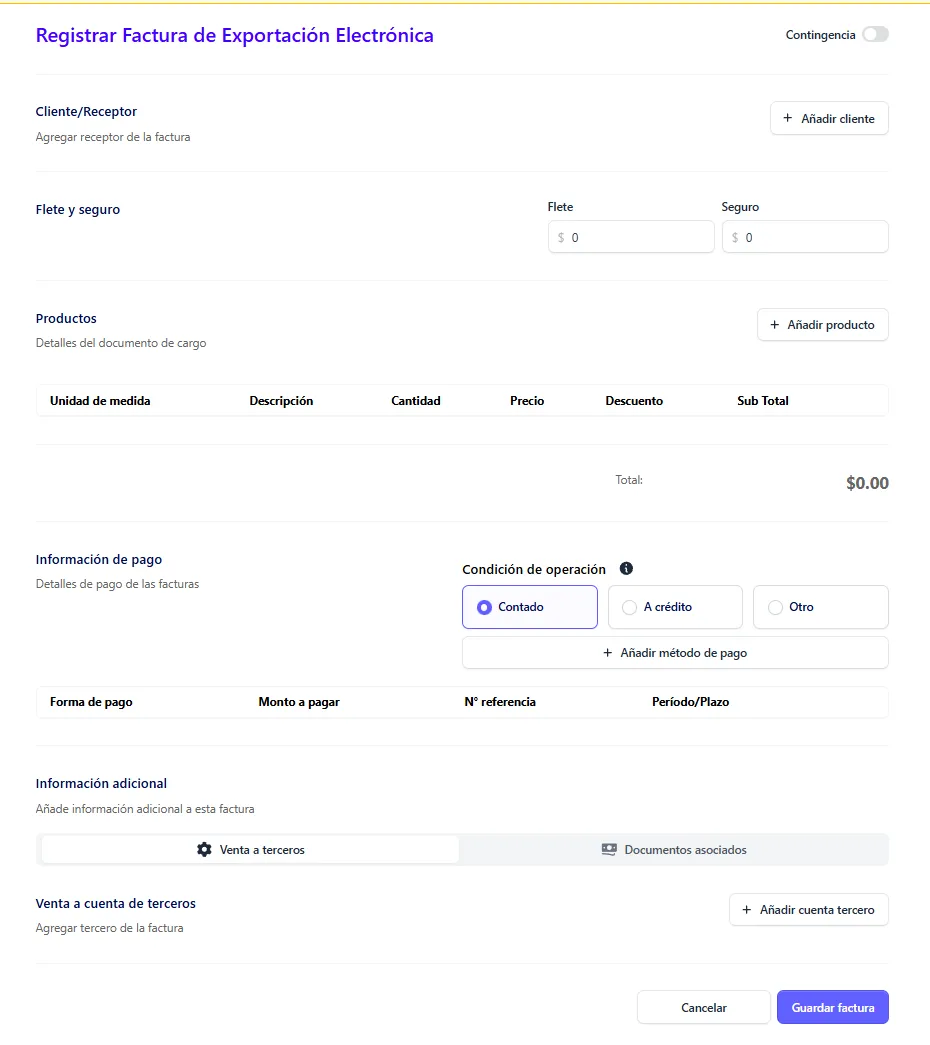The image size is (930, 1045).
Task: Enable the Contingencia toggle switch
Action: tap(875, 35)
